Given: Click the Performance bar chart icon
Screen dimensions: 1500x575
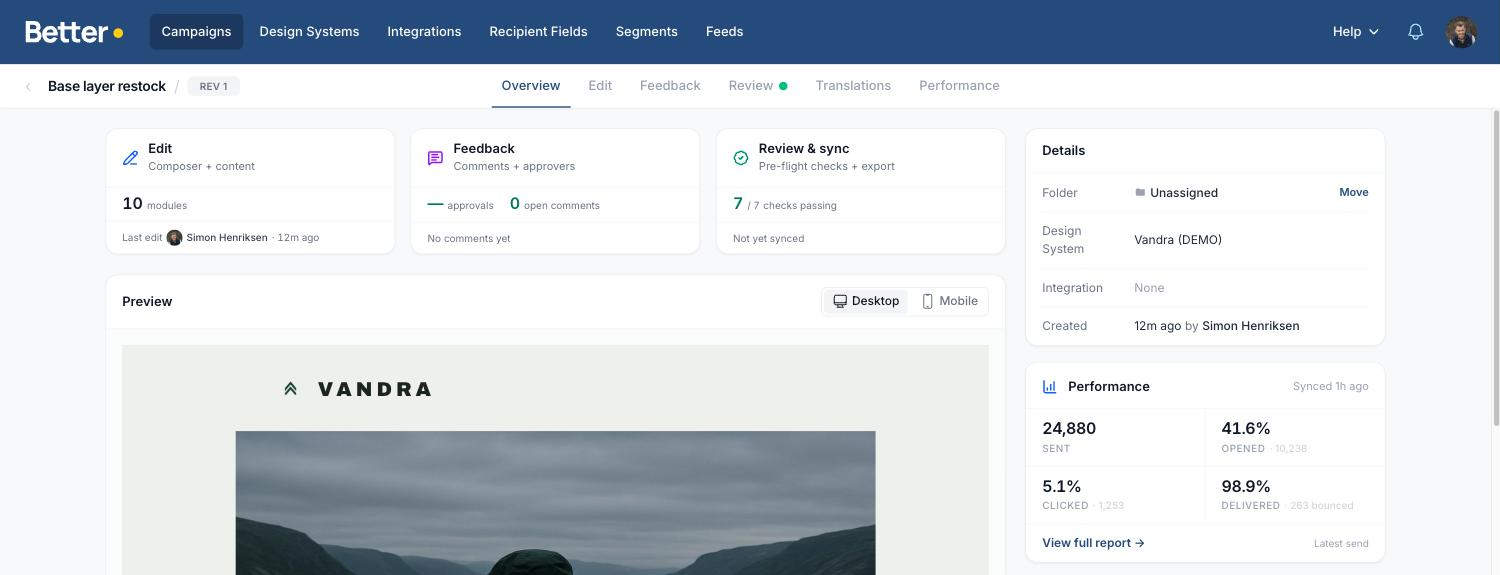Looking at the screenshot, I should point(1050,387).
